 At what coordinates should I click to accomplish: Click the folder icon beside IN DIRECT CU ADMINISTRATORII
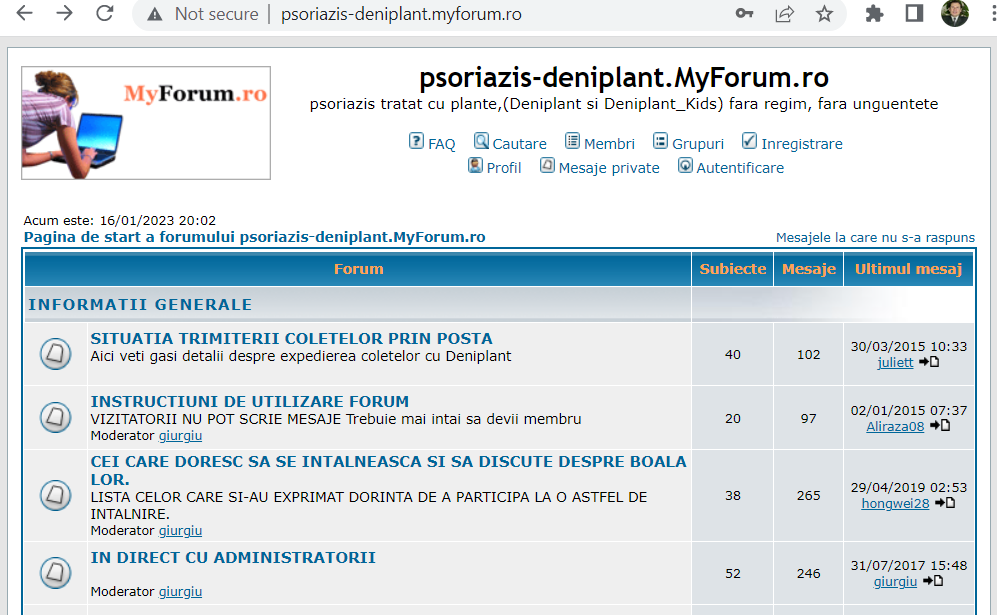coord(55,573)
